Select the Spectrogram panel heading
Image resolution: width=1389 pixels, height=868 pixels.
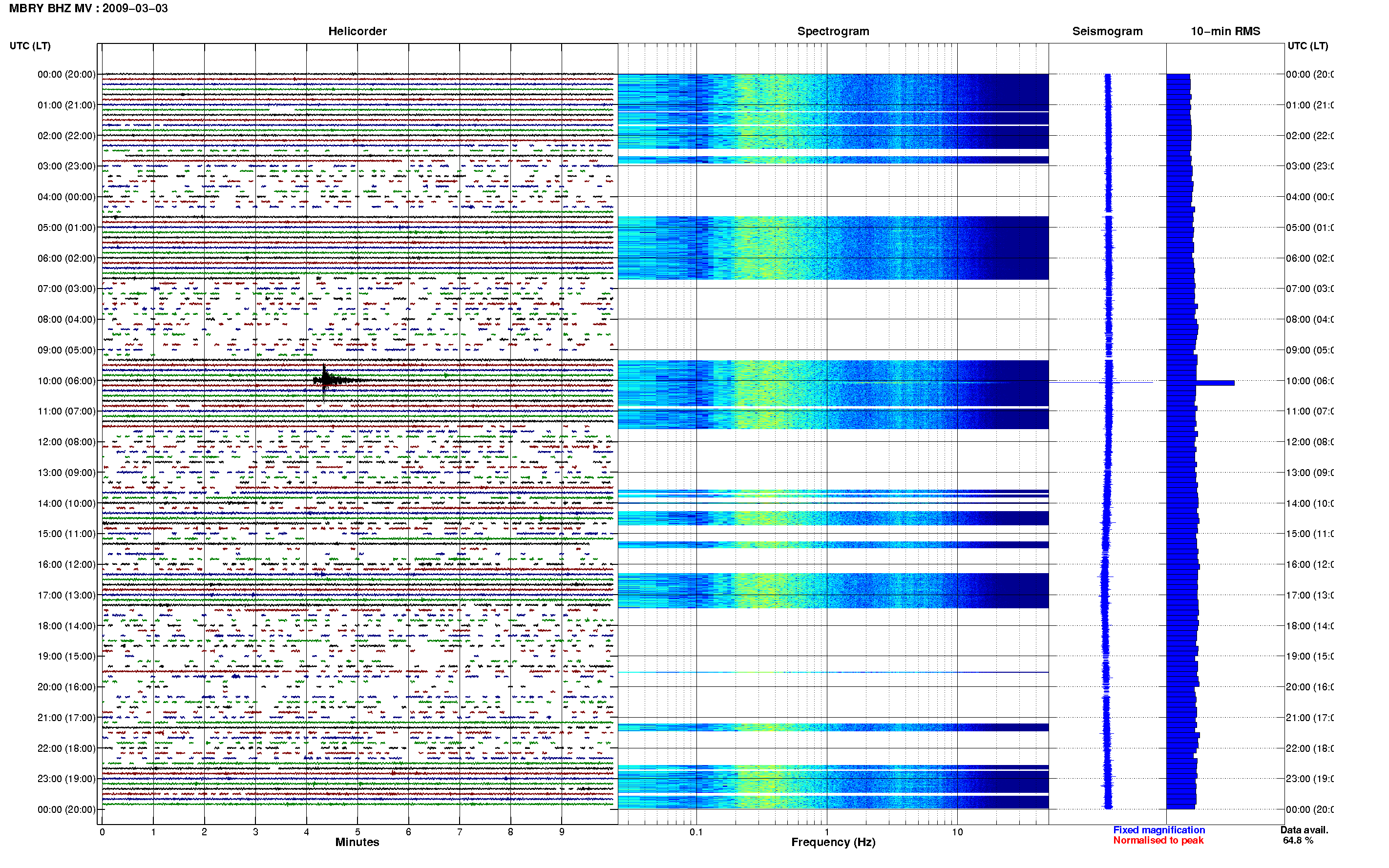[833, 31]
